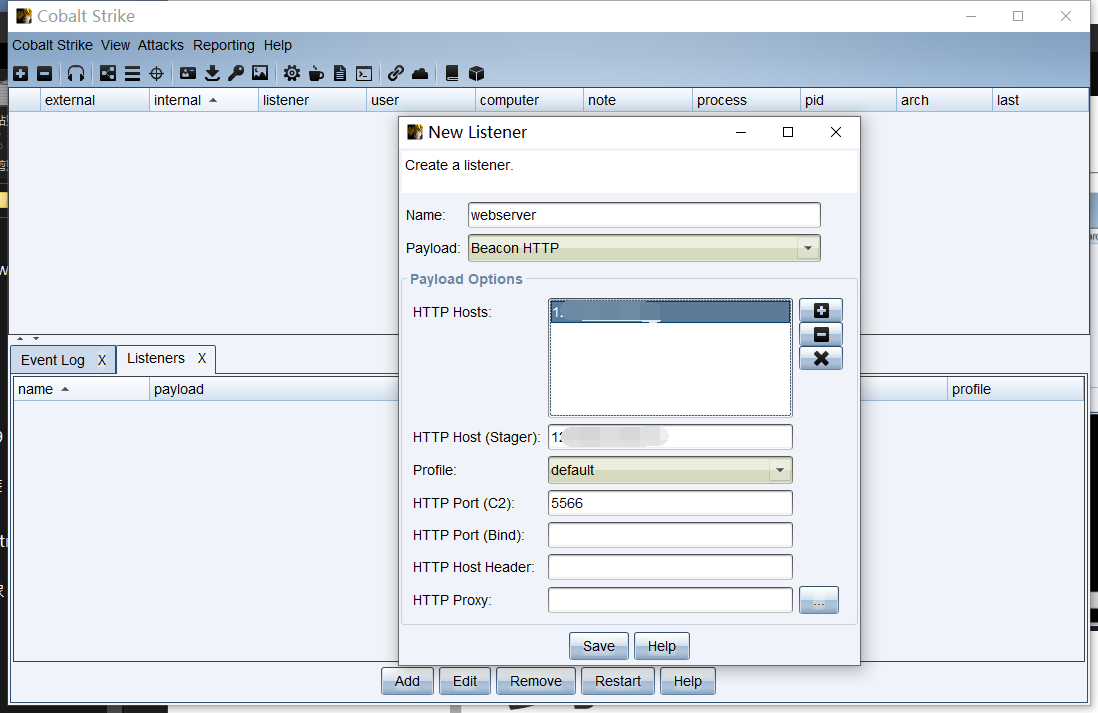
Task: Click the cube About icon in toolbar
Action: [x=476, y=73]
